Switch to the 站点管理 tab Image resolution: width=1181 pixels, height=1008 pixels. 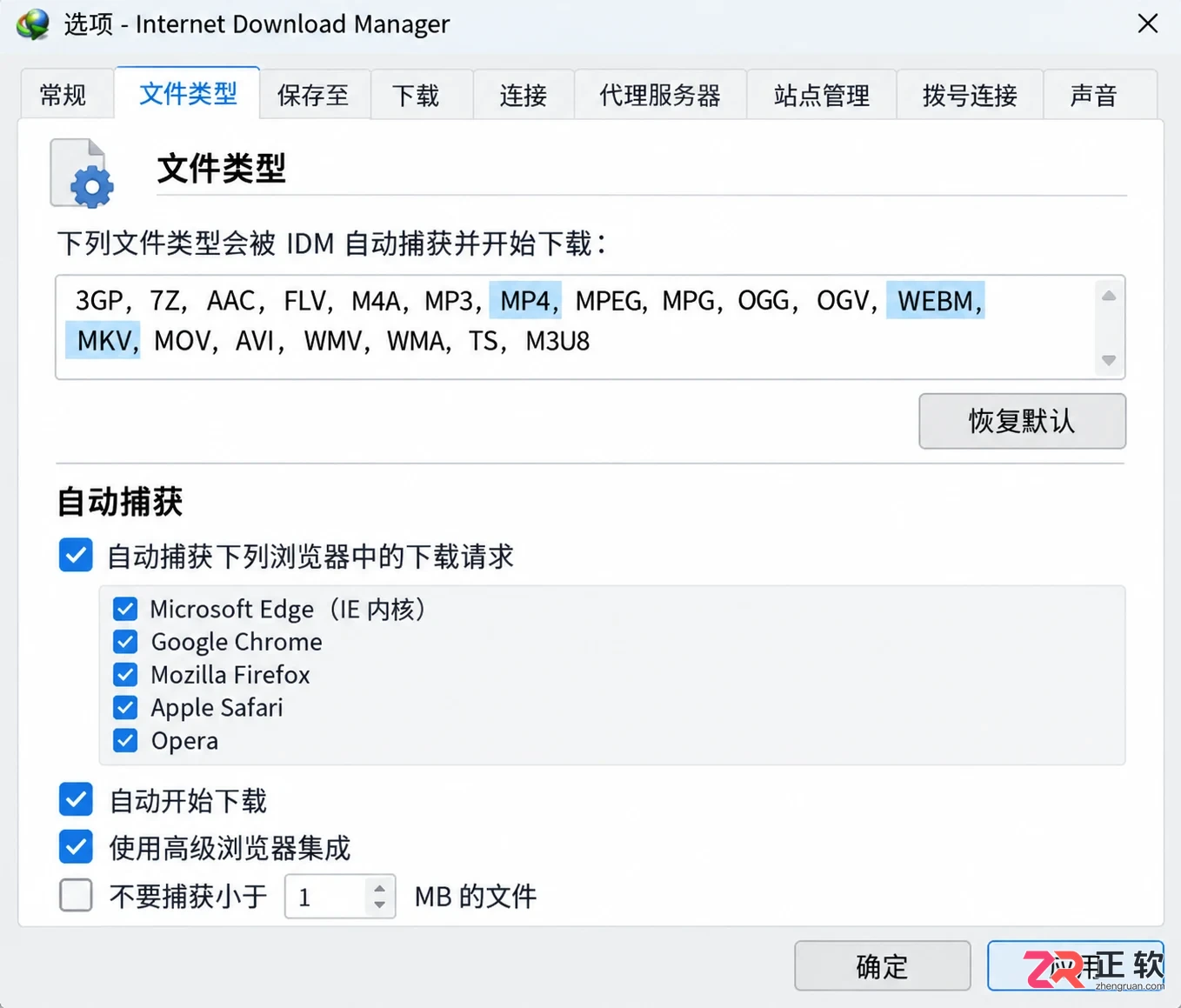pos(822,95)
